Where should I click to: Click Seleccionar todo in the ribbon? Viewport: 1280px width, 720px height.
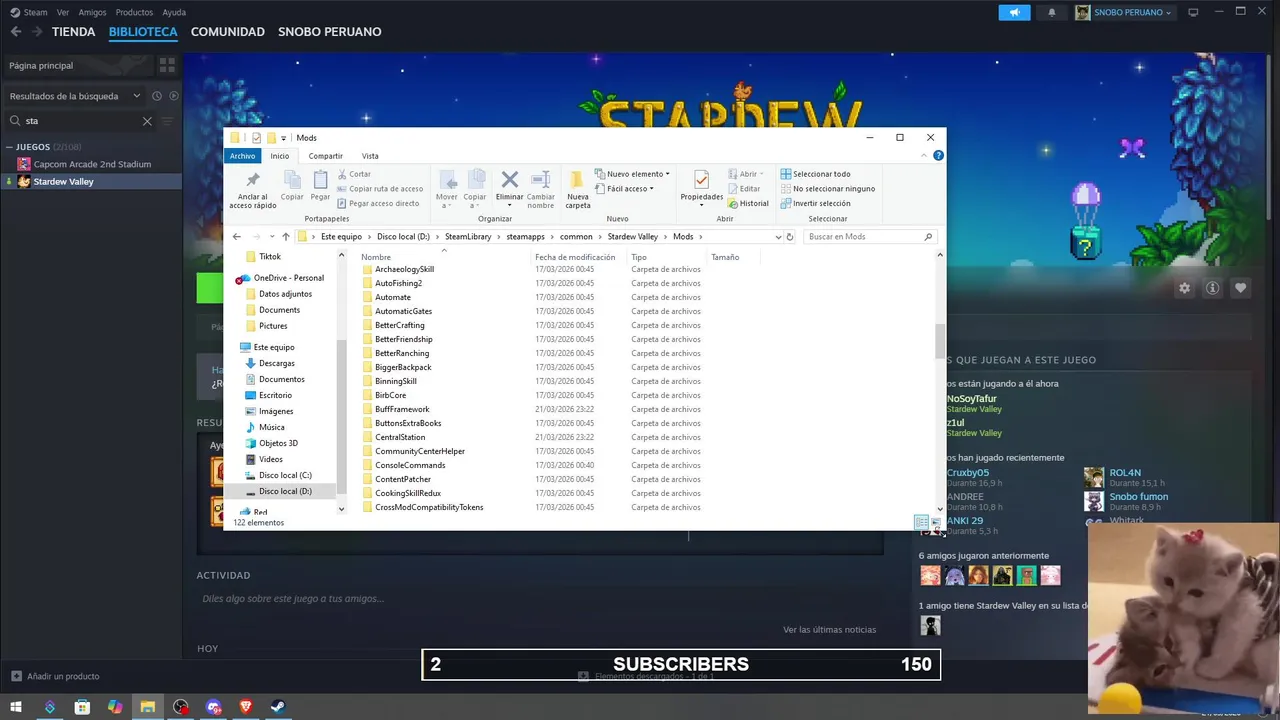click(815, 174)
